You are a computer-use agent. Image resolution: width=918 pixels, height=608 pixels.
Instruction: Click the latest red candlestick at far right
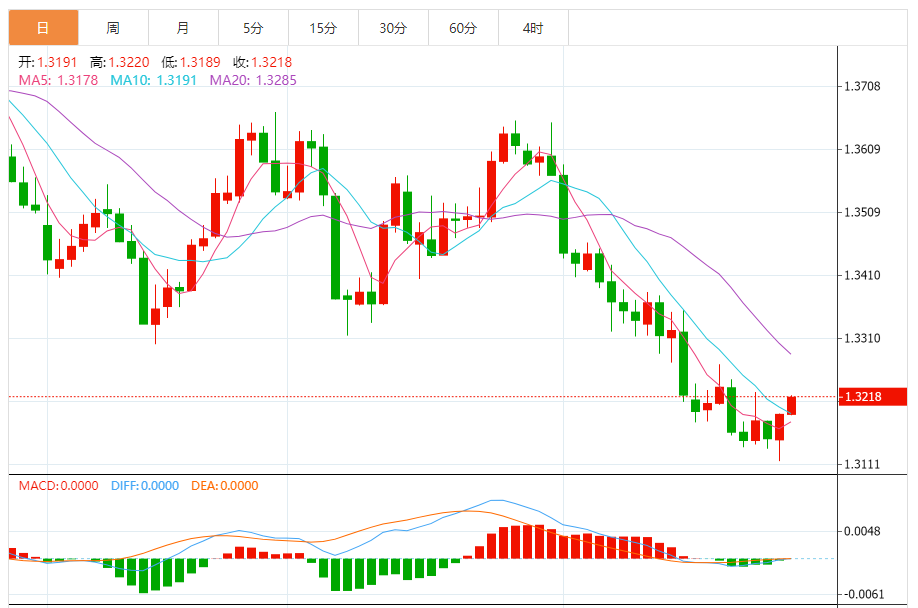coord(792,405)
